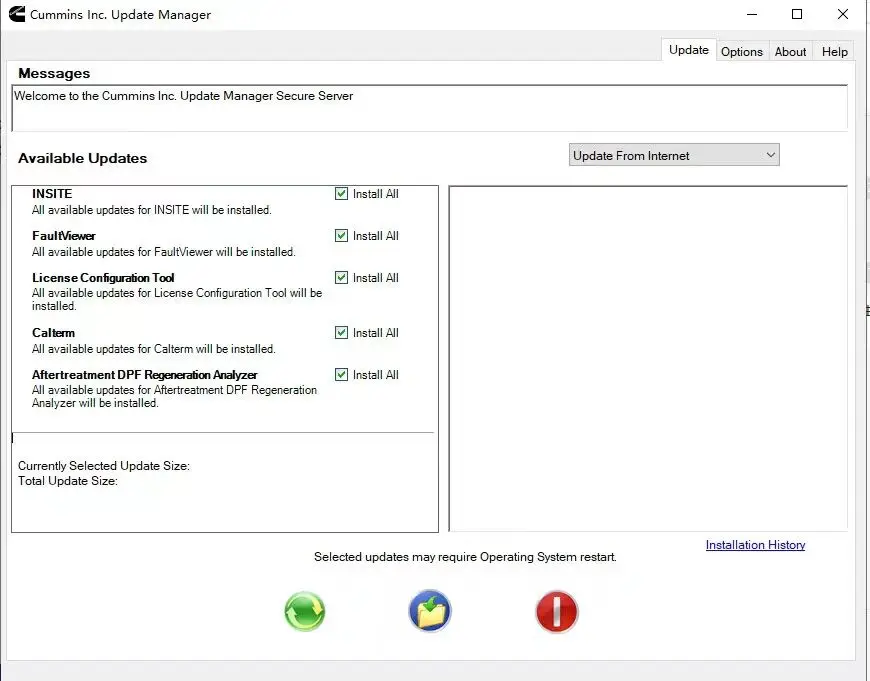This screenshot has height=681, width=870.
Task: Open the About tab
Action: tap(790, 52)
